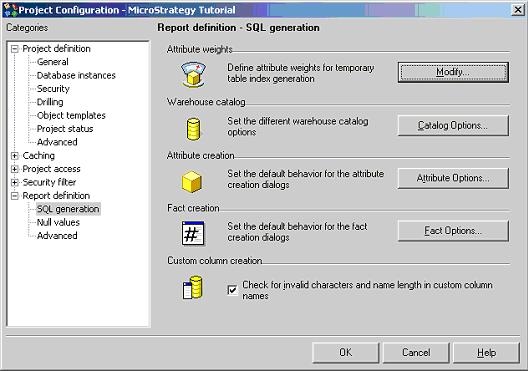Screen dimensions: 528x371
Task: Select the SQL generation category
Action: tap(68, 209)
